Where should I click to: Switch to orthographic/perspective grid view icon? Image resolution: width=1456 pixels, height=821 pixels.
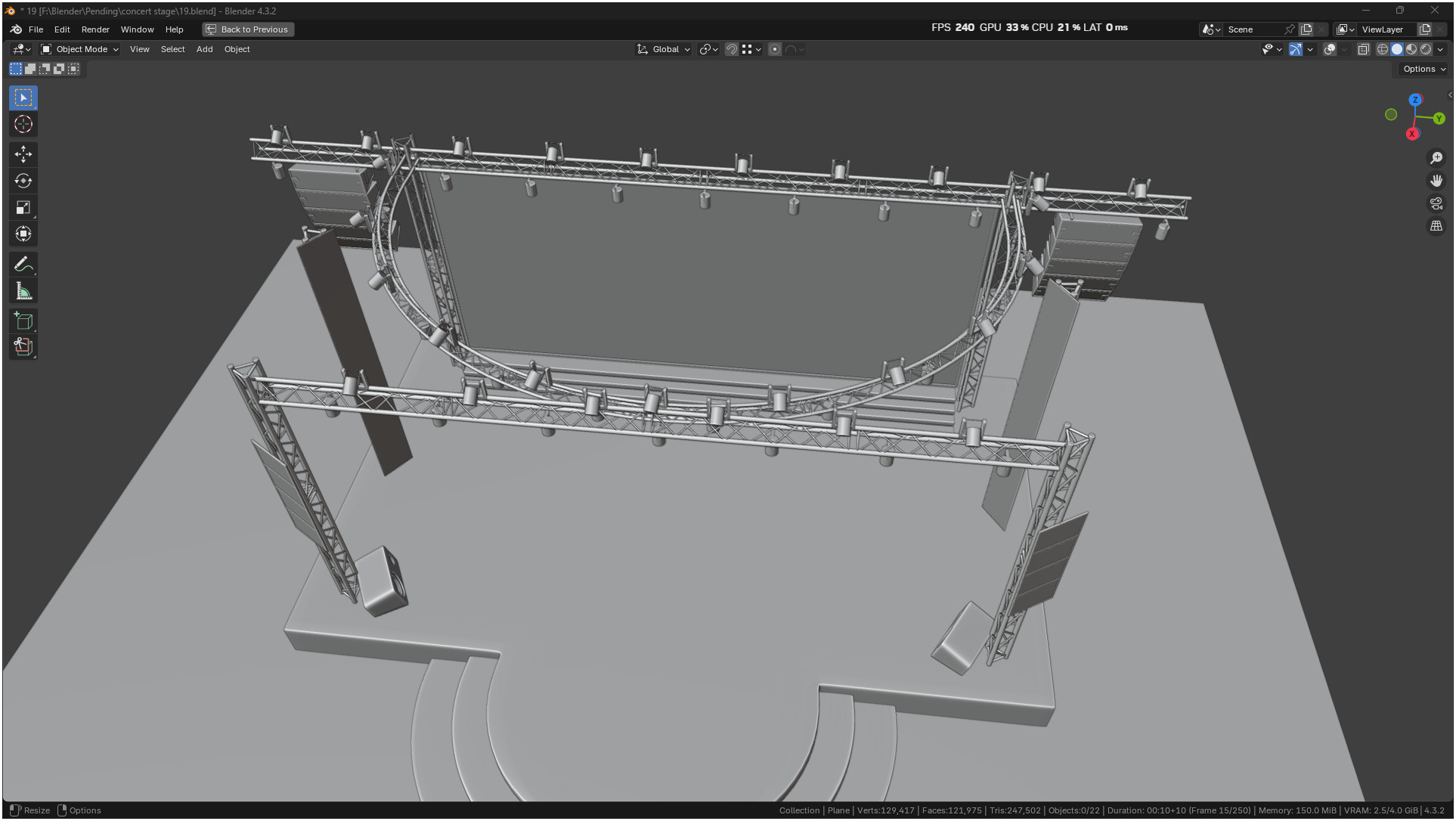(1436, 226)
